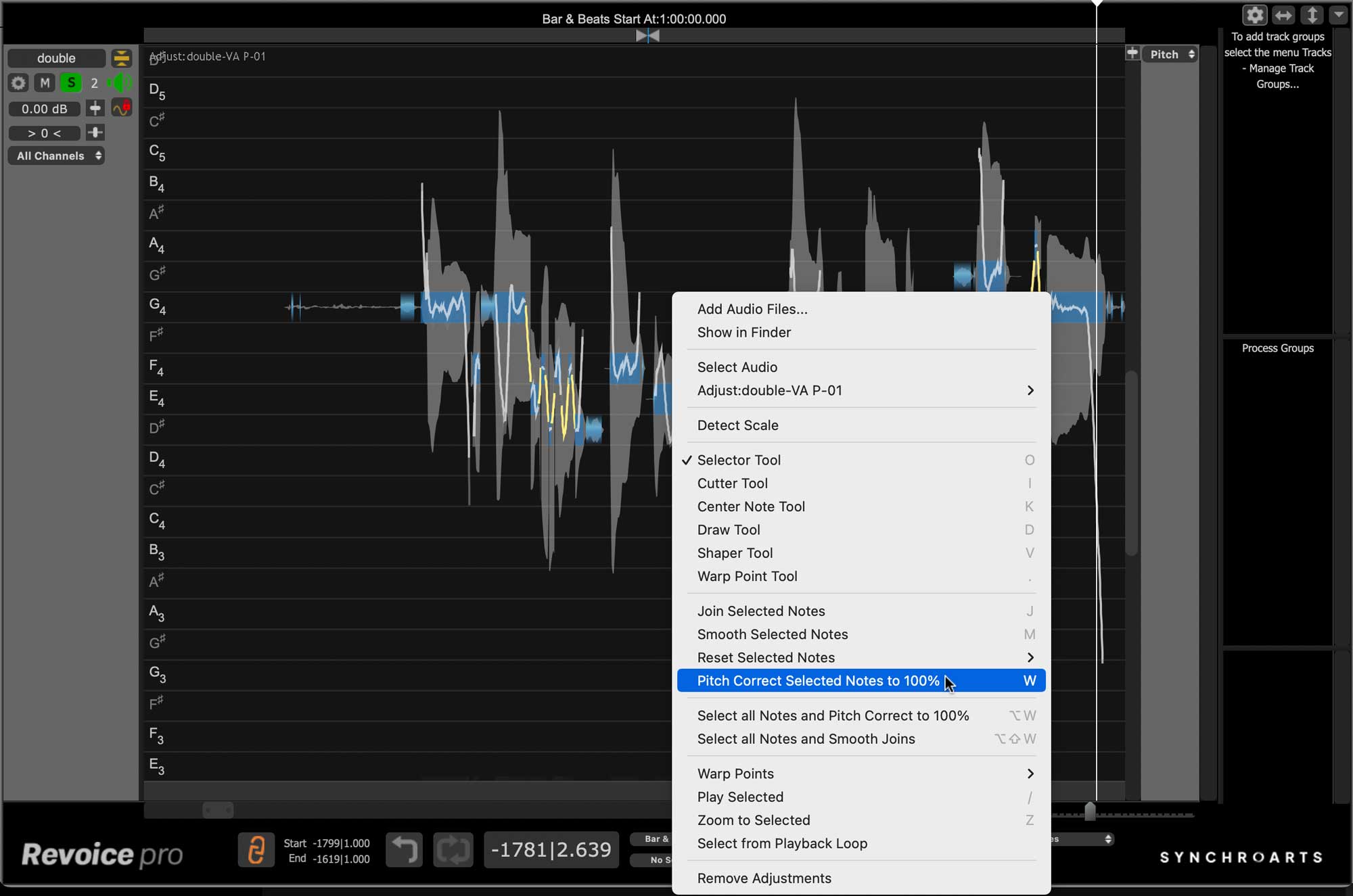Image resolution: width=1353 pixels, height=896 pixels.
Task: Click the -1781|2.639 position display
Action: 551,849
